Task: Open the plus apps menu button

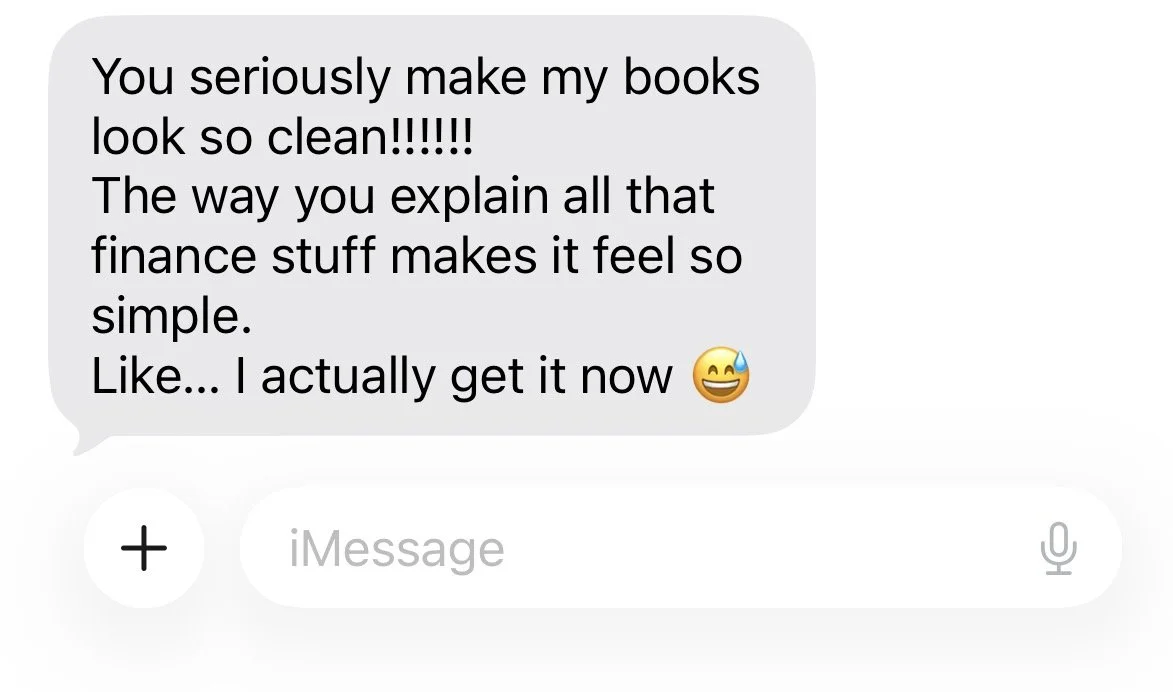Action: [x=144, y=548]
